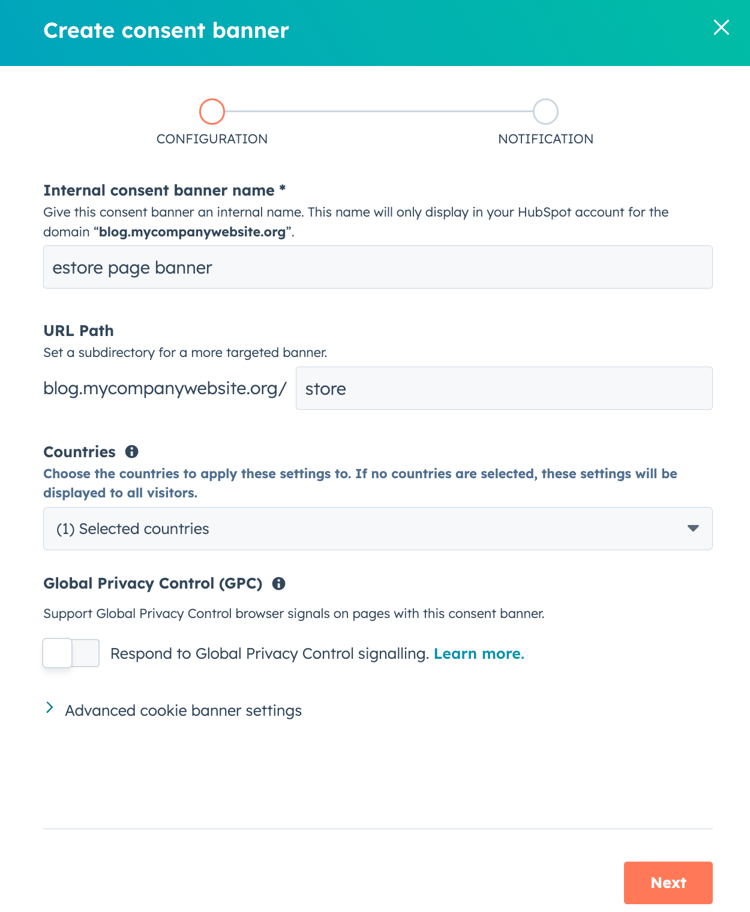Image resolution: width=750 pixels, height=912 pixels.
Task: Select the CONFIGURATION step label
Action: (x=211, y=139)
